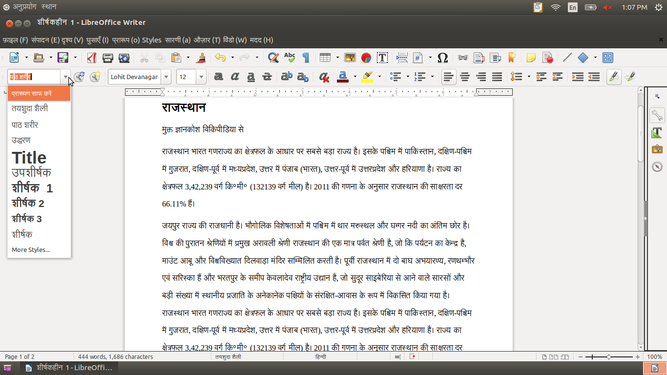Image resolution: width=667 pixels, height=375 pixels.
Task: Create a new document with the toolbar icon
Action: (x=14, y=57)
